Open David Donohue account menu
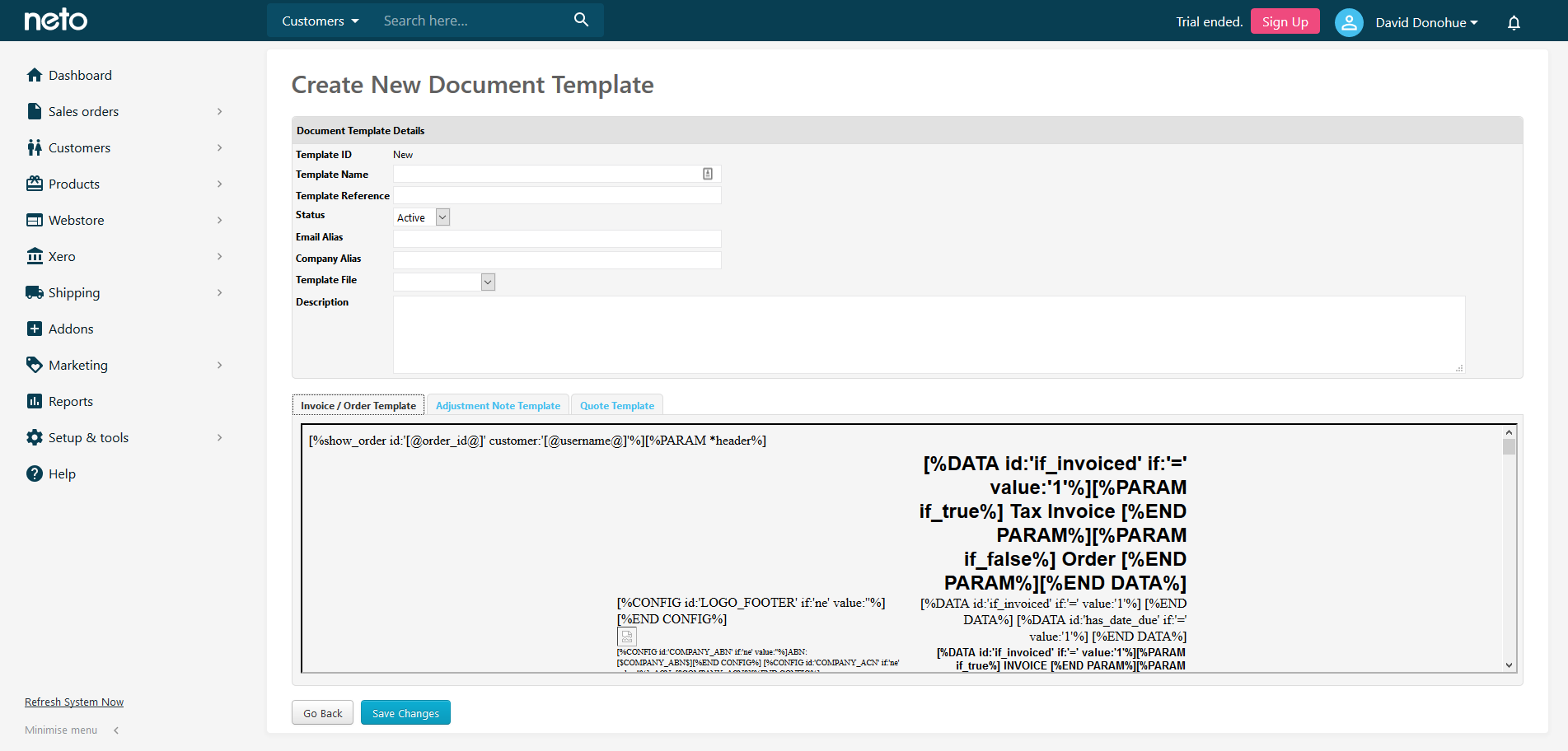1568x751 pixels. coord(1426,22)
